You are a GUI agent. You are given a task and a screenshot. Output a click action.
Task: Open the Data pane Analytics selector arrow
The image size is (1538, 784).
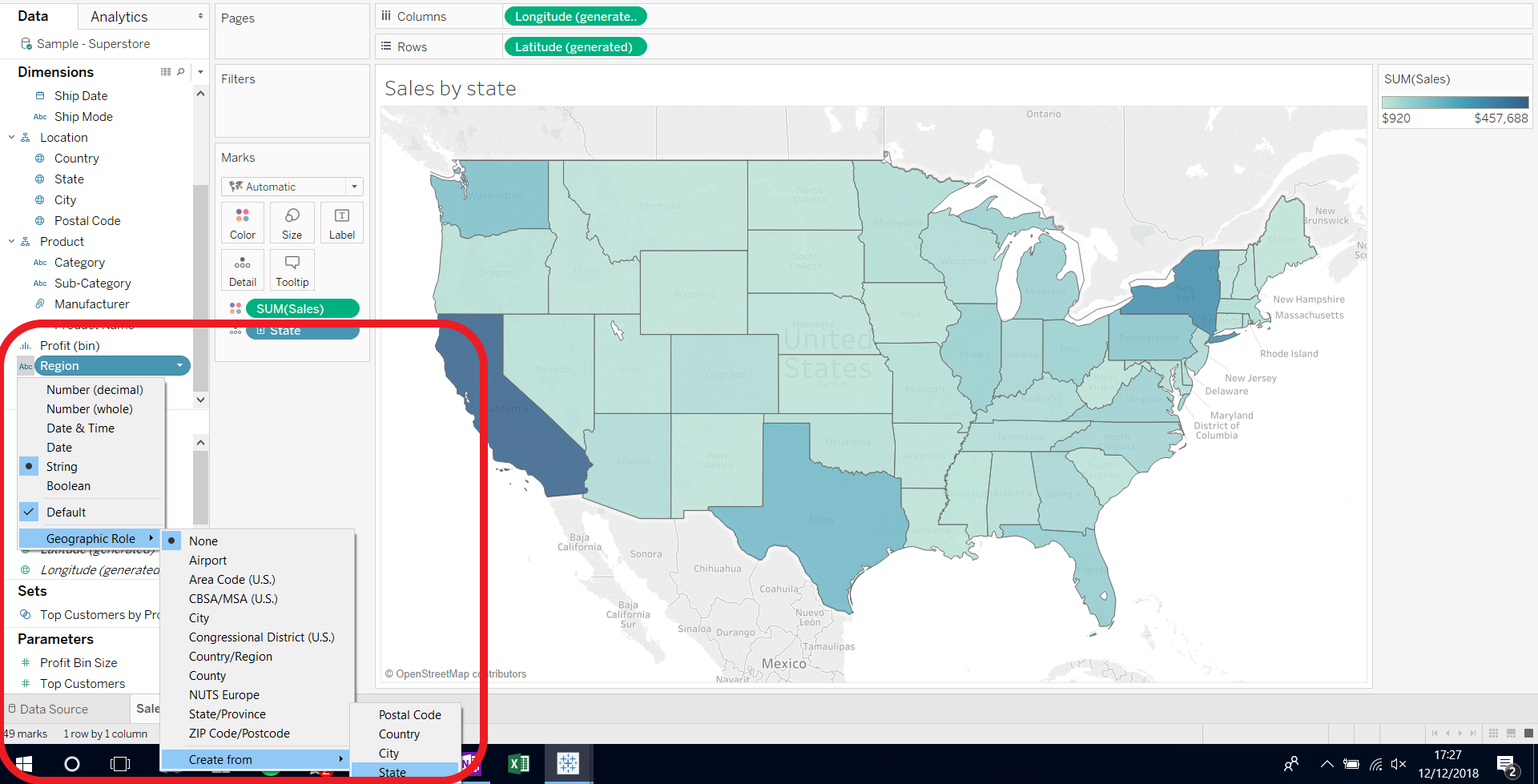pos(200,16)
